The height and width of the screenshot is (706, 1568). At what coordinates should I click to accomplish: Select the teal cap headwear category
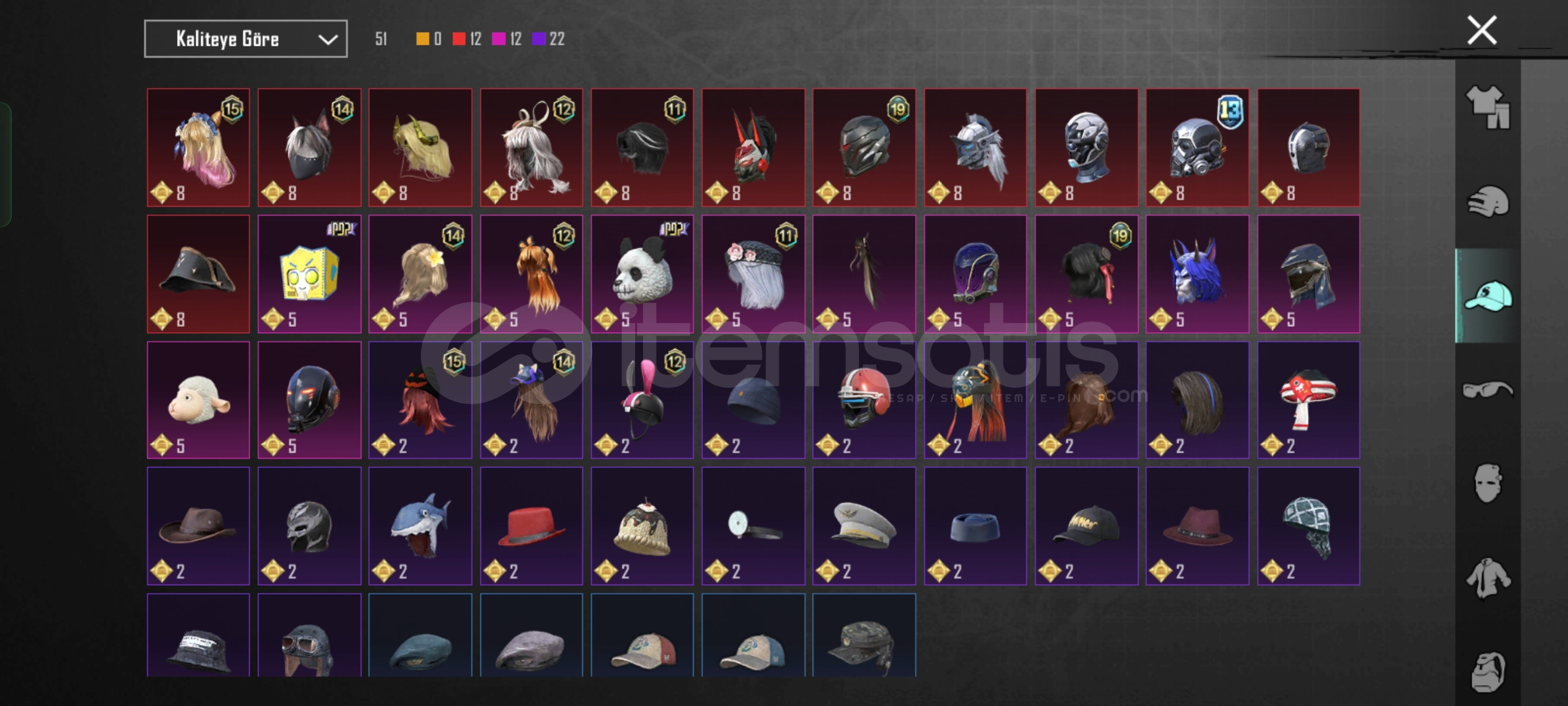click(1488, 296)
